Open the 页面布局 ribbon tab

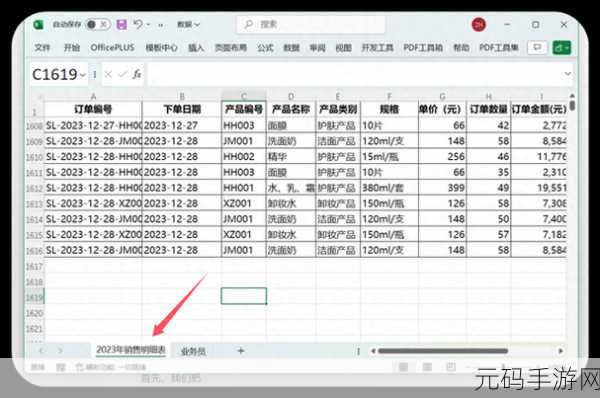pos(231,47)
